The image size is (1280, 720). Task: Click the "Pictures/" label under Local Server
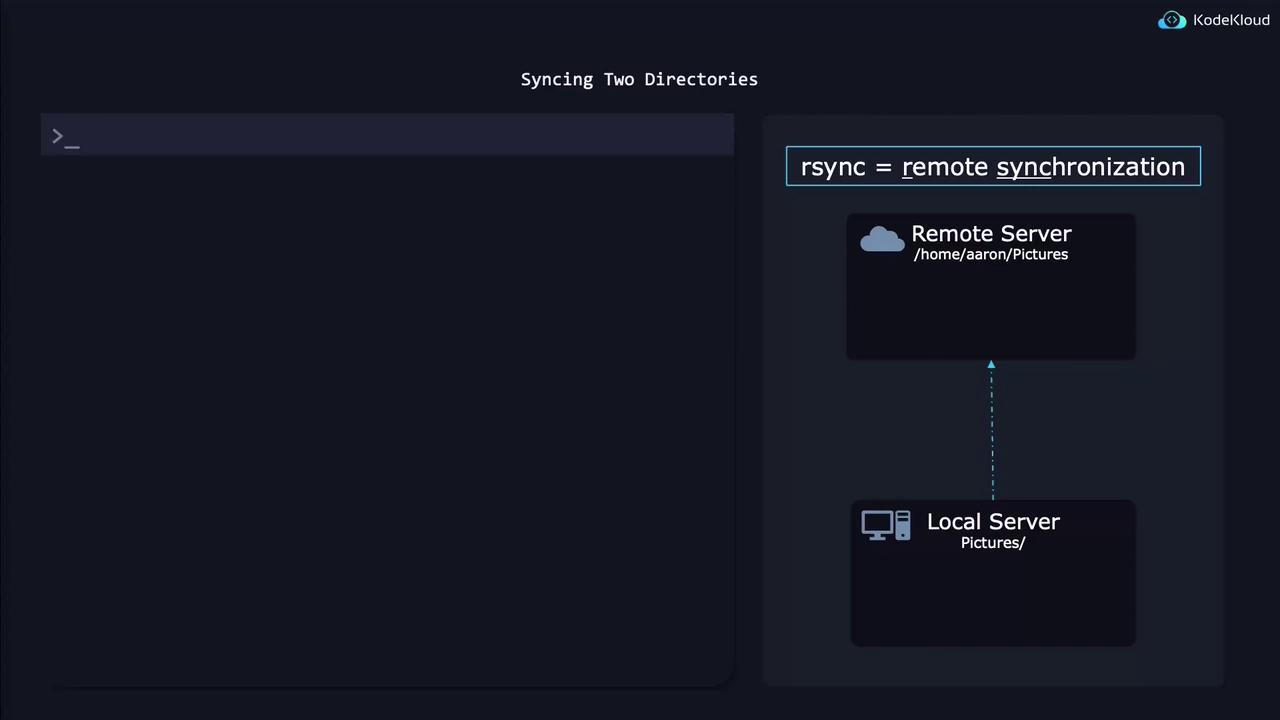click(x=993, y=543)
